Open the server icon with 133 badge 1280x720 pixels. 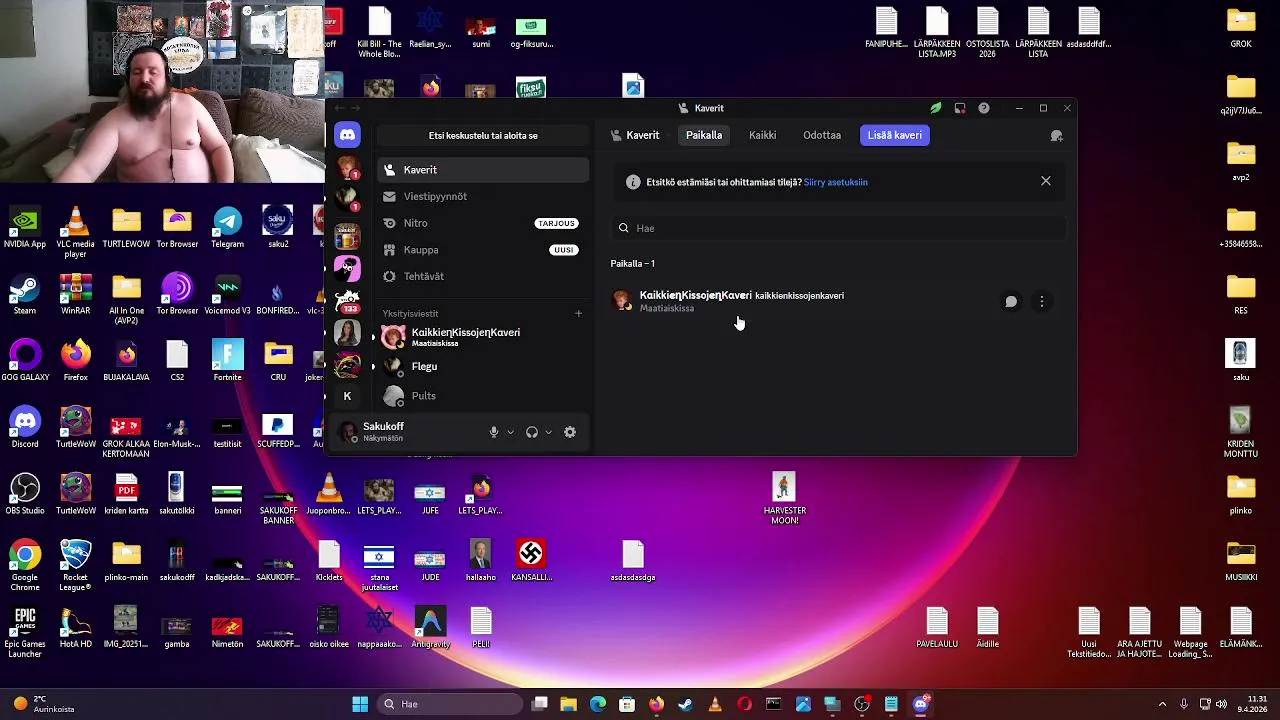pyautogui.click(x=347, y=300)
